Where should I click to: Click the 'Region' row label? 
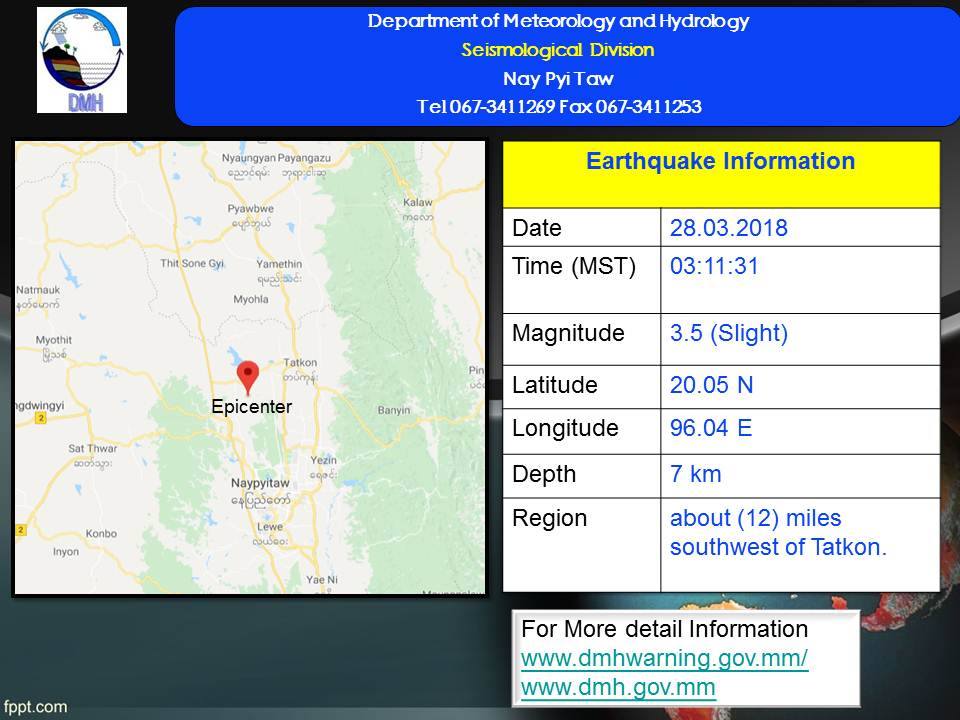coord(550,519)
